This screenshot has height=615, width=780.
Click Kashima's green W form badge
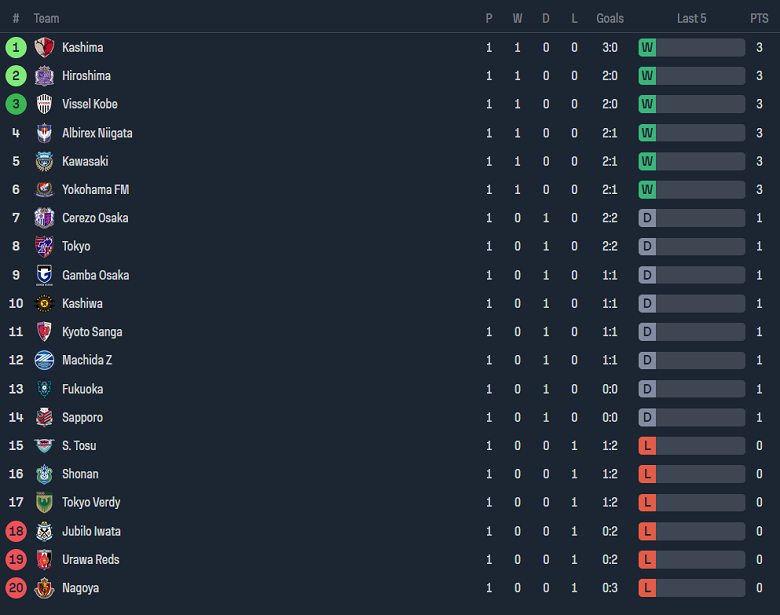click(x=647, y=47)
